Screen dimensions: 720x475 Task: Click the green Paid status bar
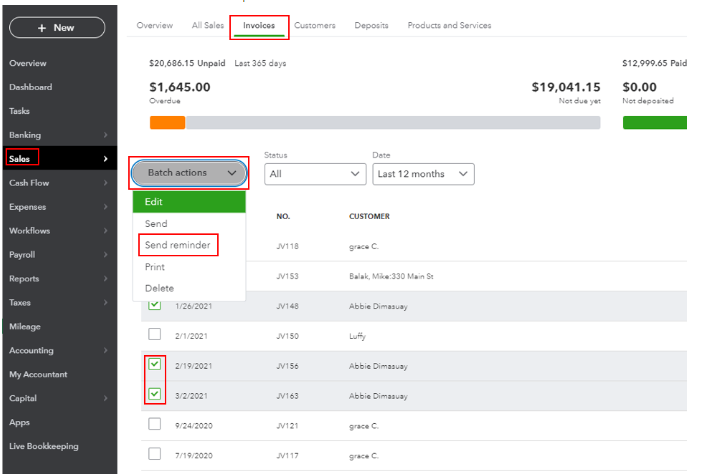[655, 123]
